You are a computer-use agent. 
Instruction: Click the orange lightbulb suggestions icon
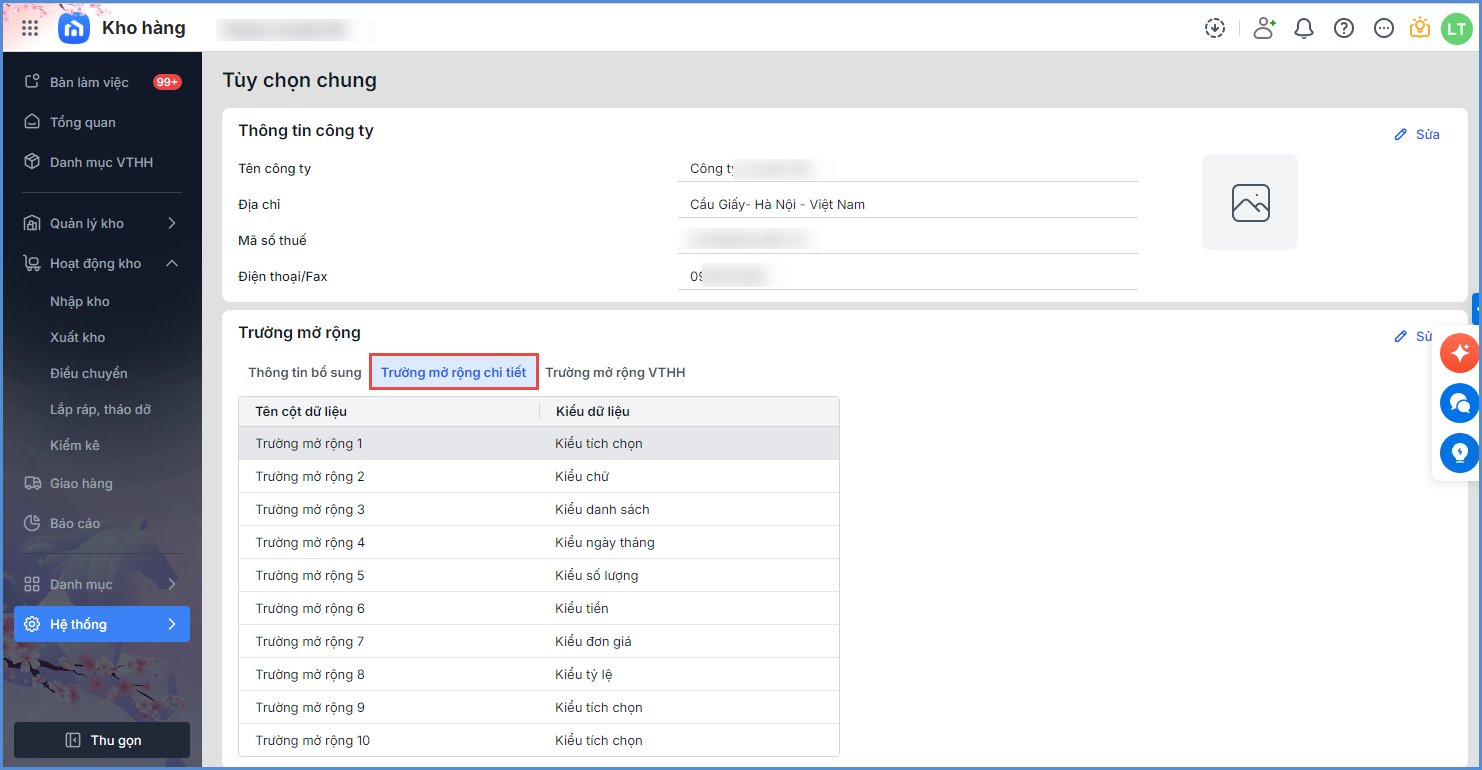pyautogui.click(x=1420, y=28)
